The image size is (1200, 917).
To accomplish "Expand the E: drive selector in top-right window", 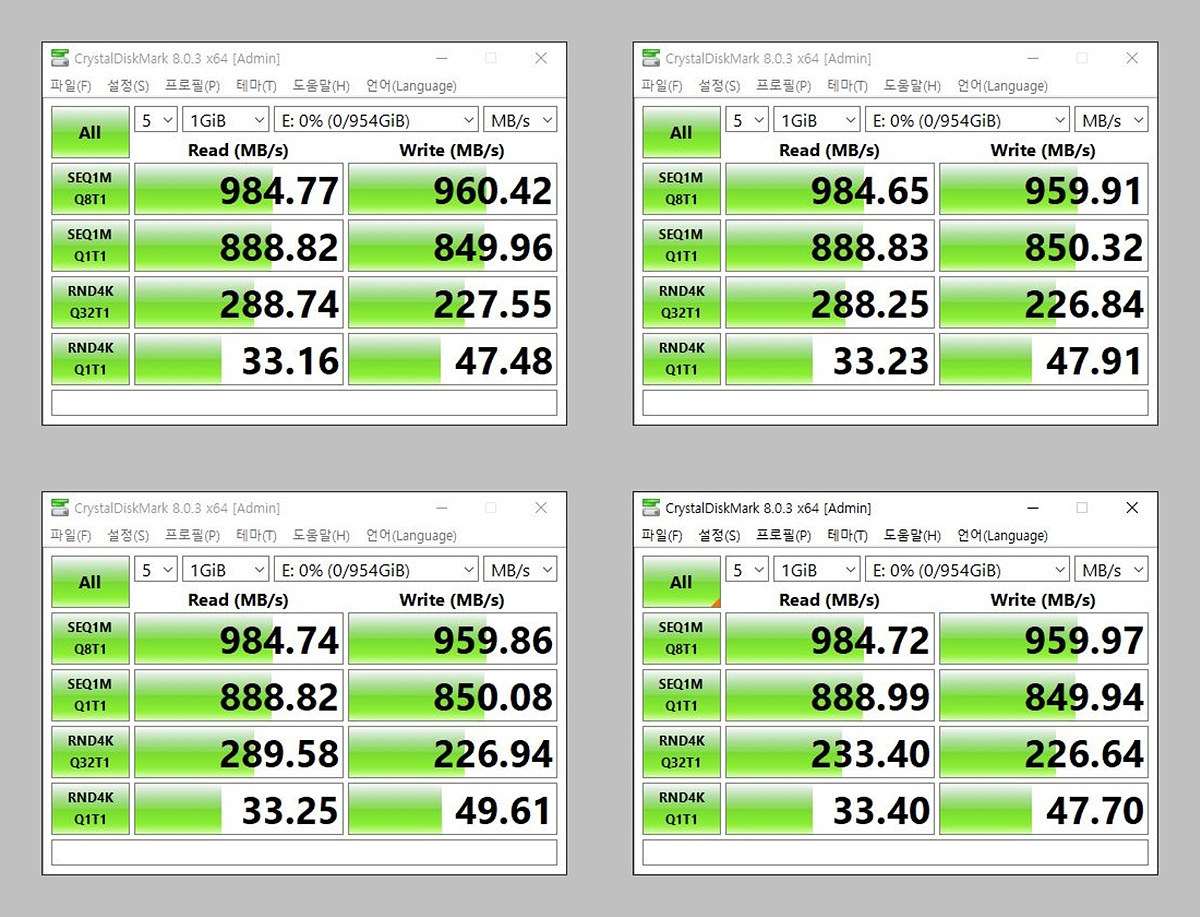I will point(967,120).
